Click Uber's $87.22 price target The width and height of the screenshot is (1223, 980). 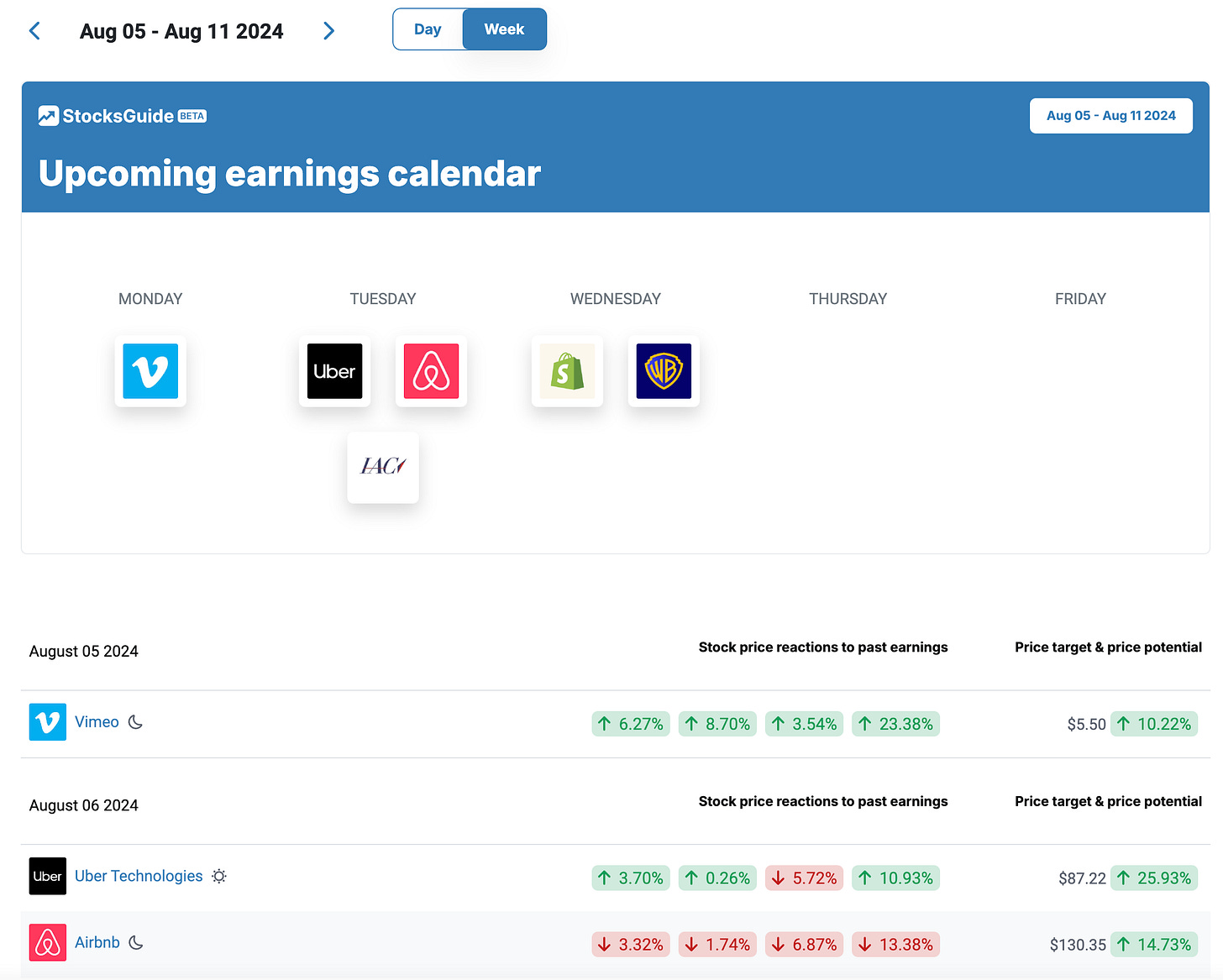coord(1082,878)
